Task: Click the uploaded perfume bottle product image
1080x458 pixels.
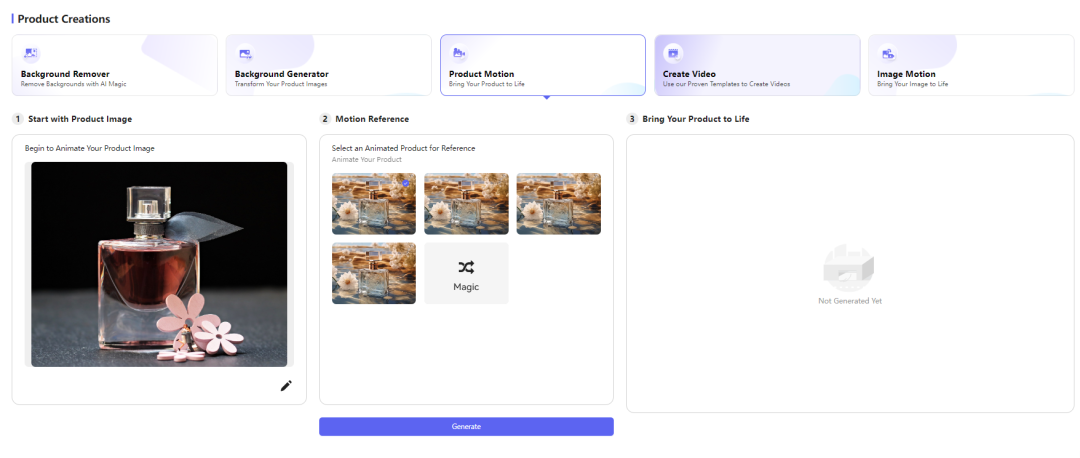Action: [x=159, y=264]
